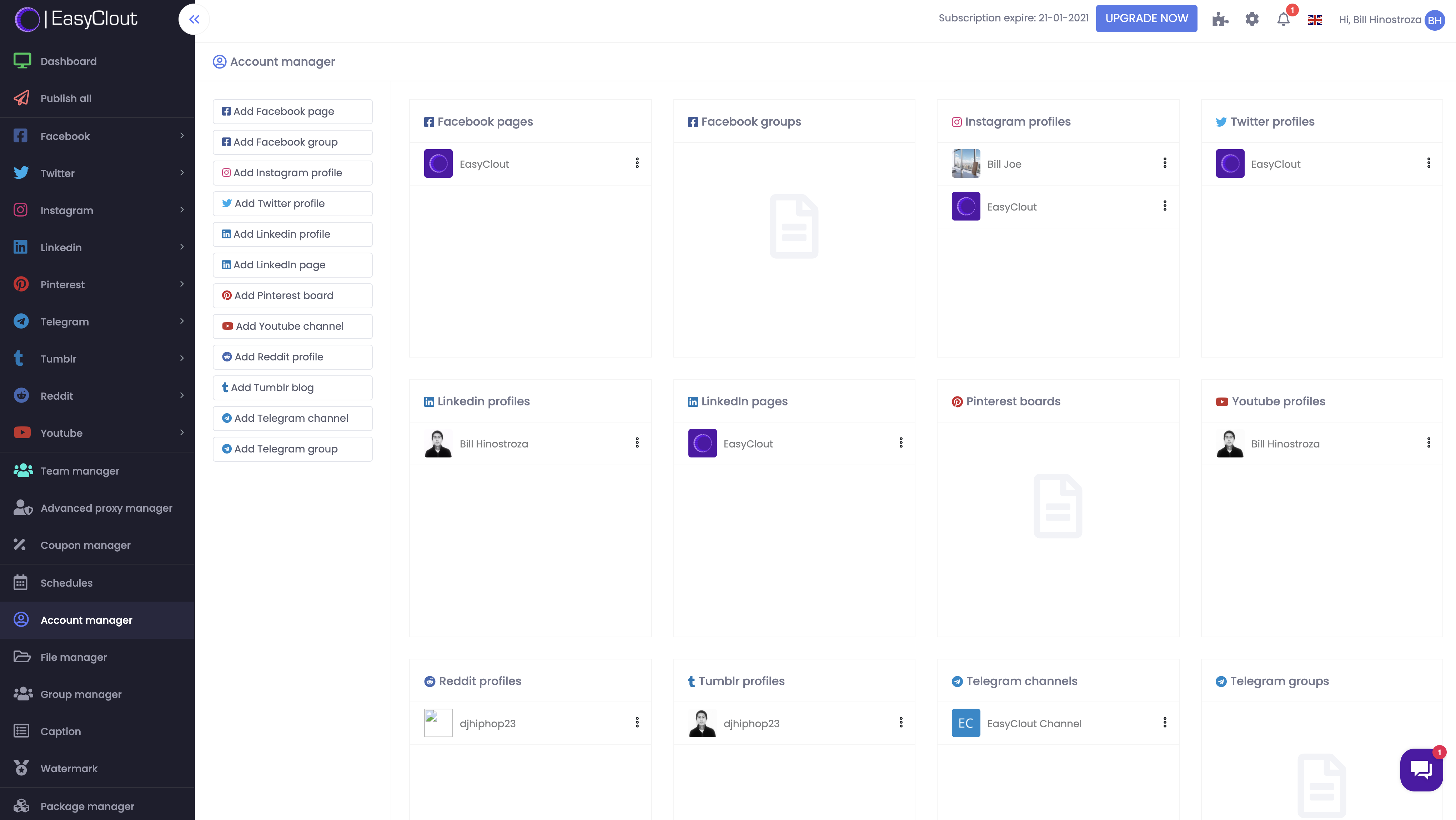Viewport: 1456px width, 820px height.
Task: Open options for EasyClout Instagram profile
Action: point(1164,206)
